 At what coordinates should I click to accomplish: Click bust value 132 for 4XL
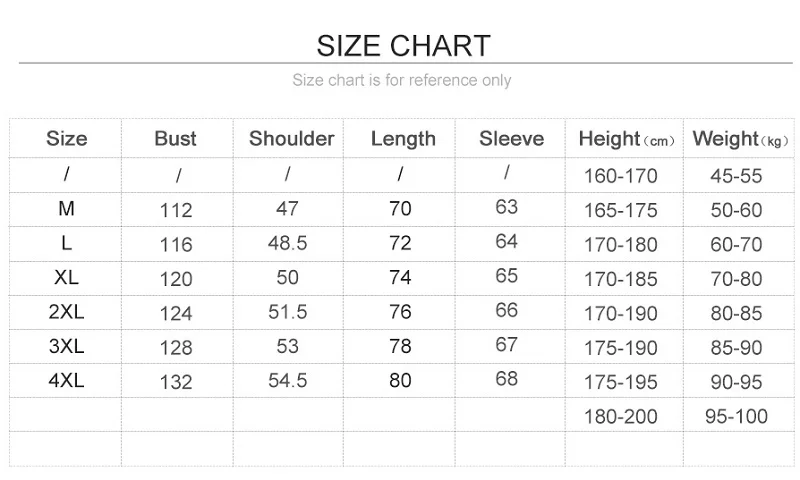pyautogui.click(x=176, y=382)
